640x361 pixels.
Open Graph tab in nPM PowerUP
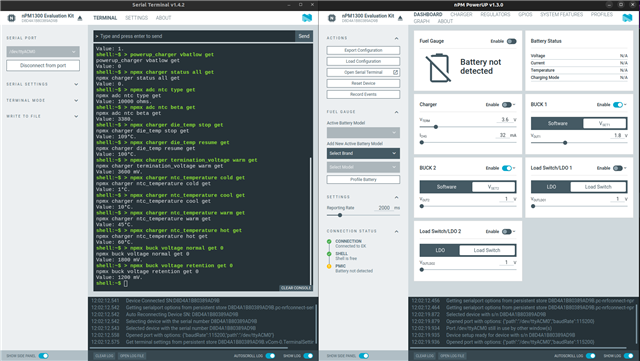(x=422, y=21)
